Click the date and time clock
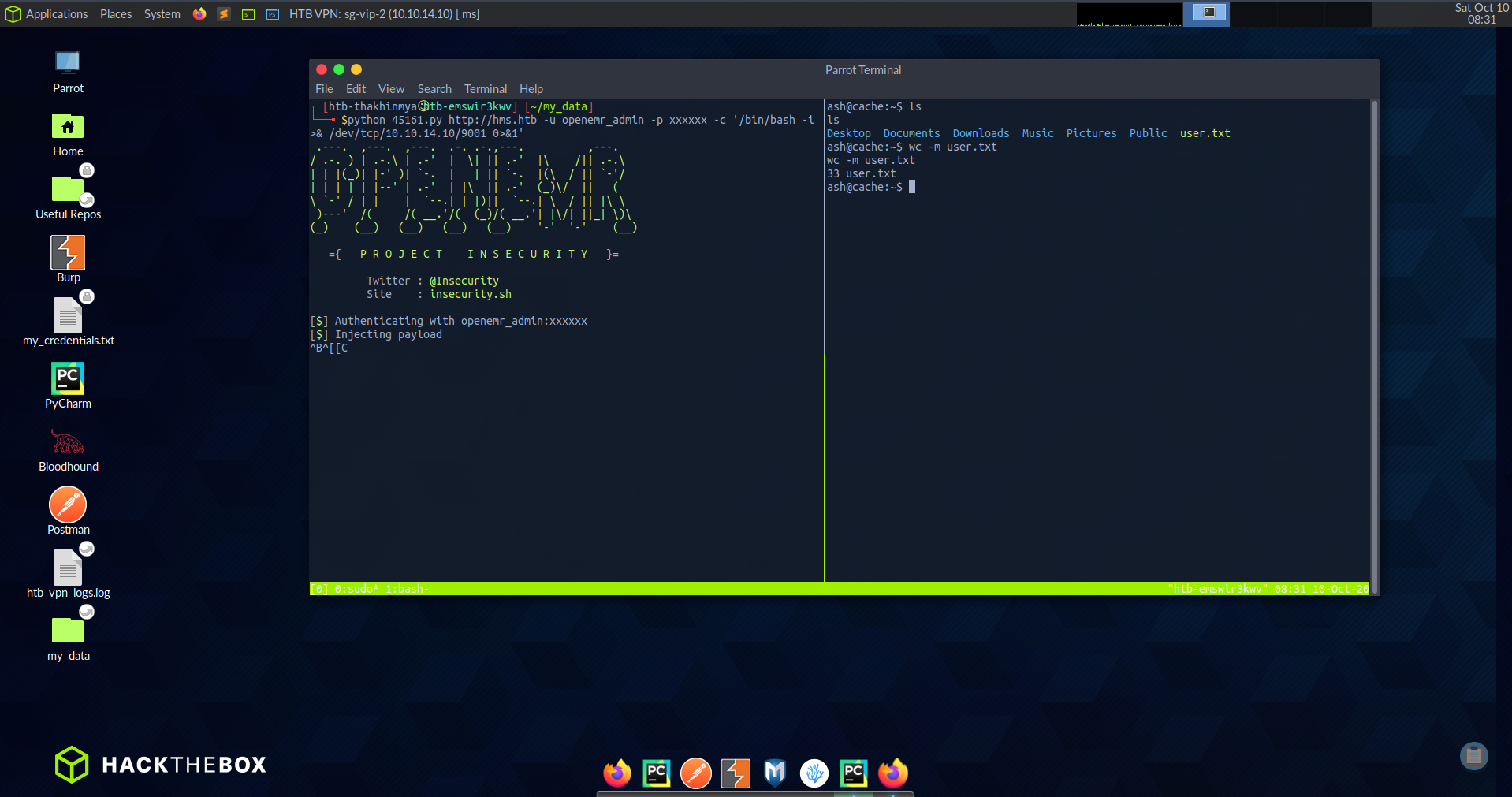This screenshot has height=797, width=1512. 1481,13
